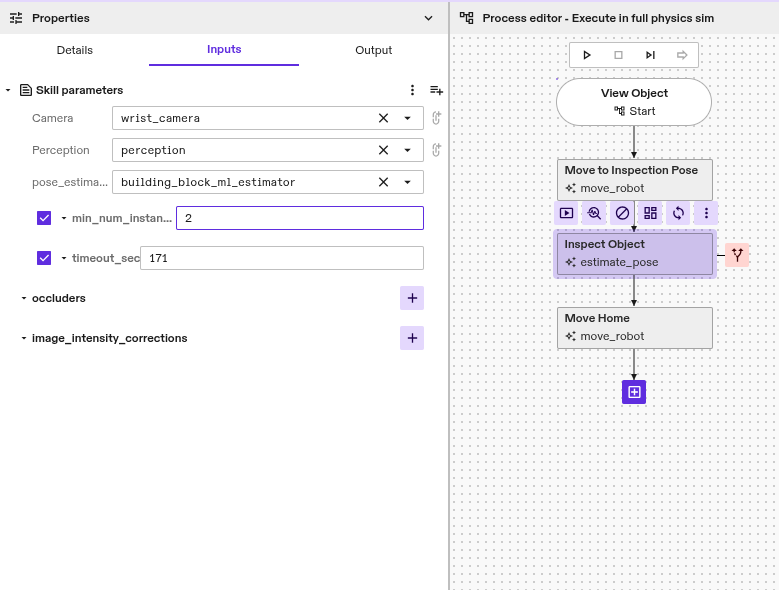
Task: Open the Perception dropdown
Action: pyautogui.click(x=407, y=150)
